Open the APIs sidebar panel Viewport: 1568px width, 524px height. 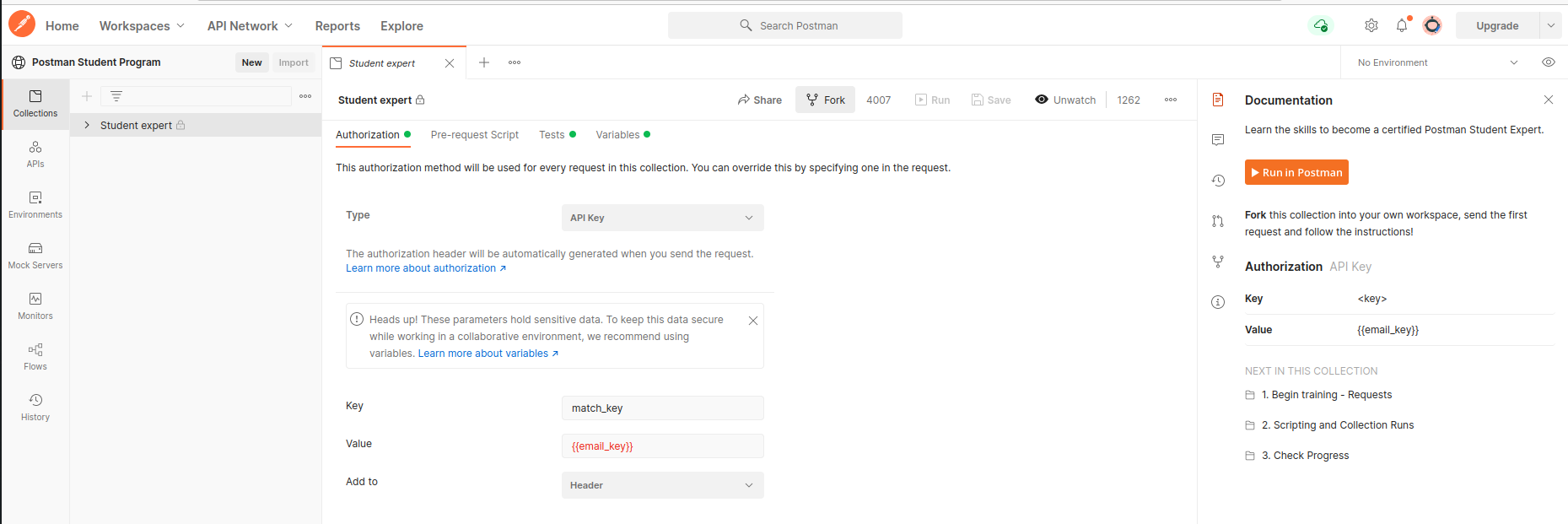tap(35, 154)
